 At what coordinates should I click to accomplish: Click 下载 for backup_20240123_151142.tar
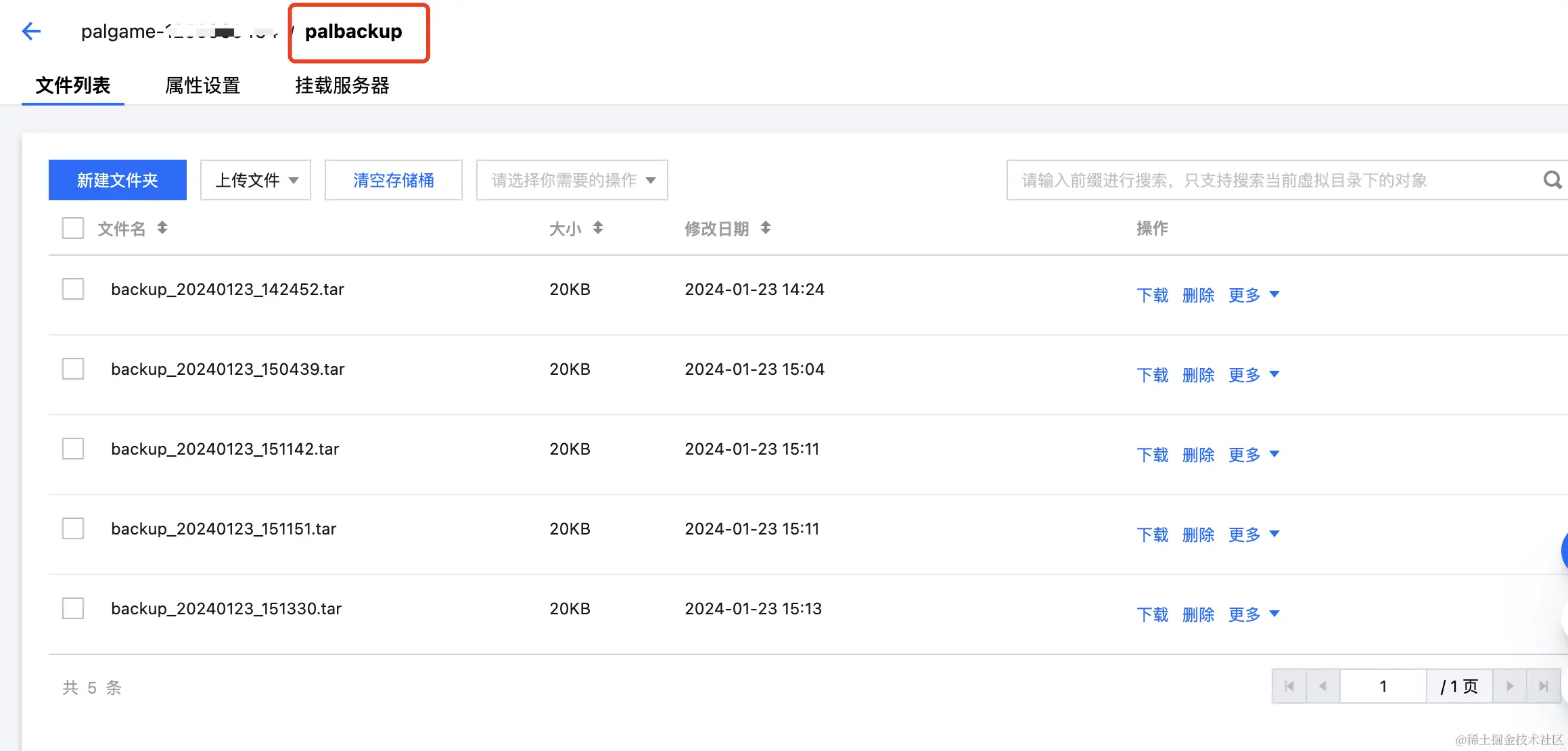pos(1152,455)
